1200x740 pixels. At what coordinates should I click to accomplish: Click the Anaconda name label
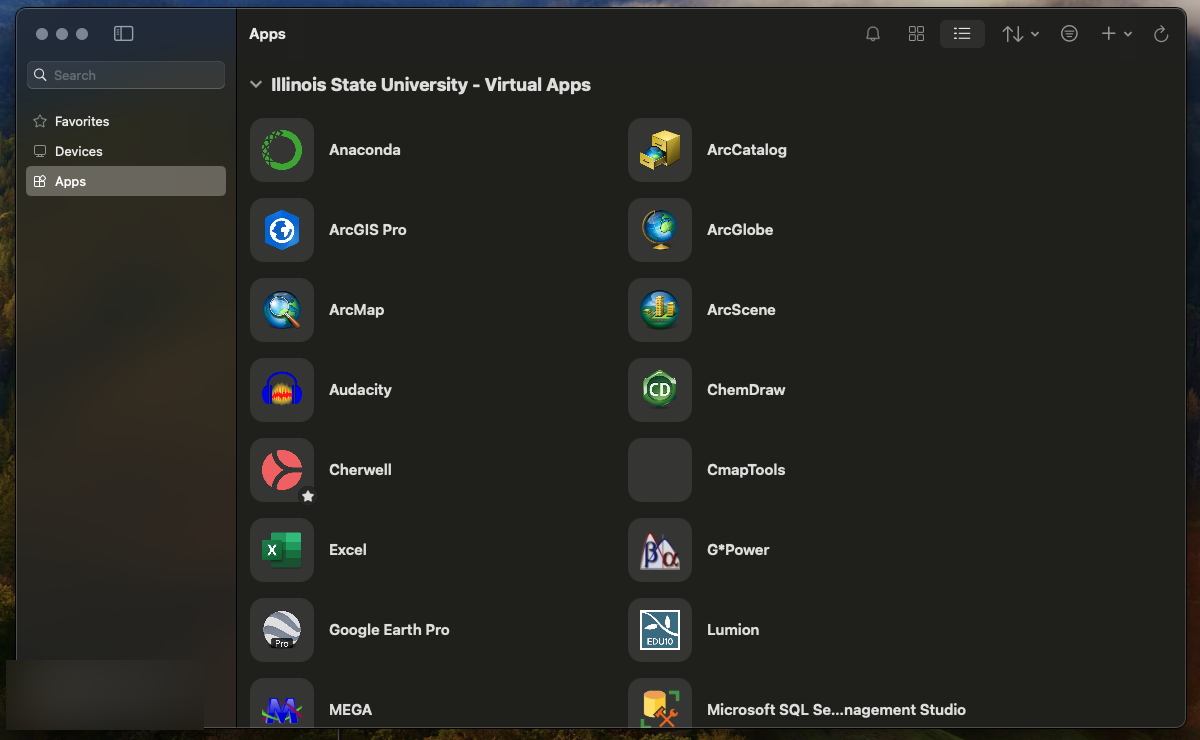click(365, 150)
